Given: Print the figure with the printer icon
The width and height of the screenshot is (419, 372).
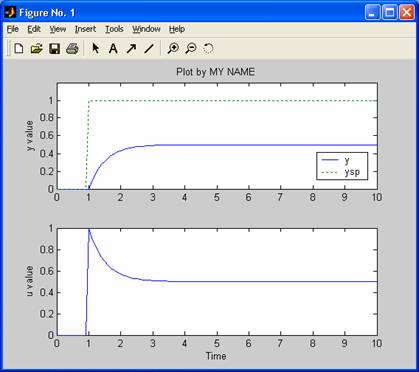Looking at the screenshot, I should pos(72,49).
